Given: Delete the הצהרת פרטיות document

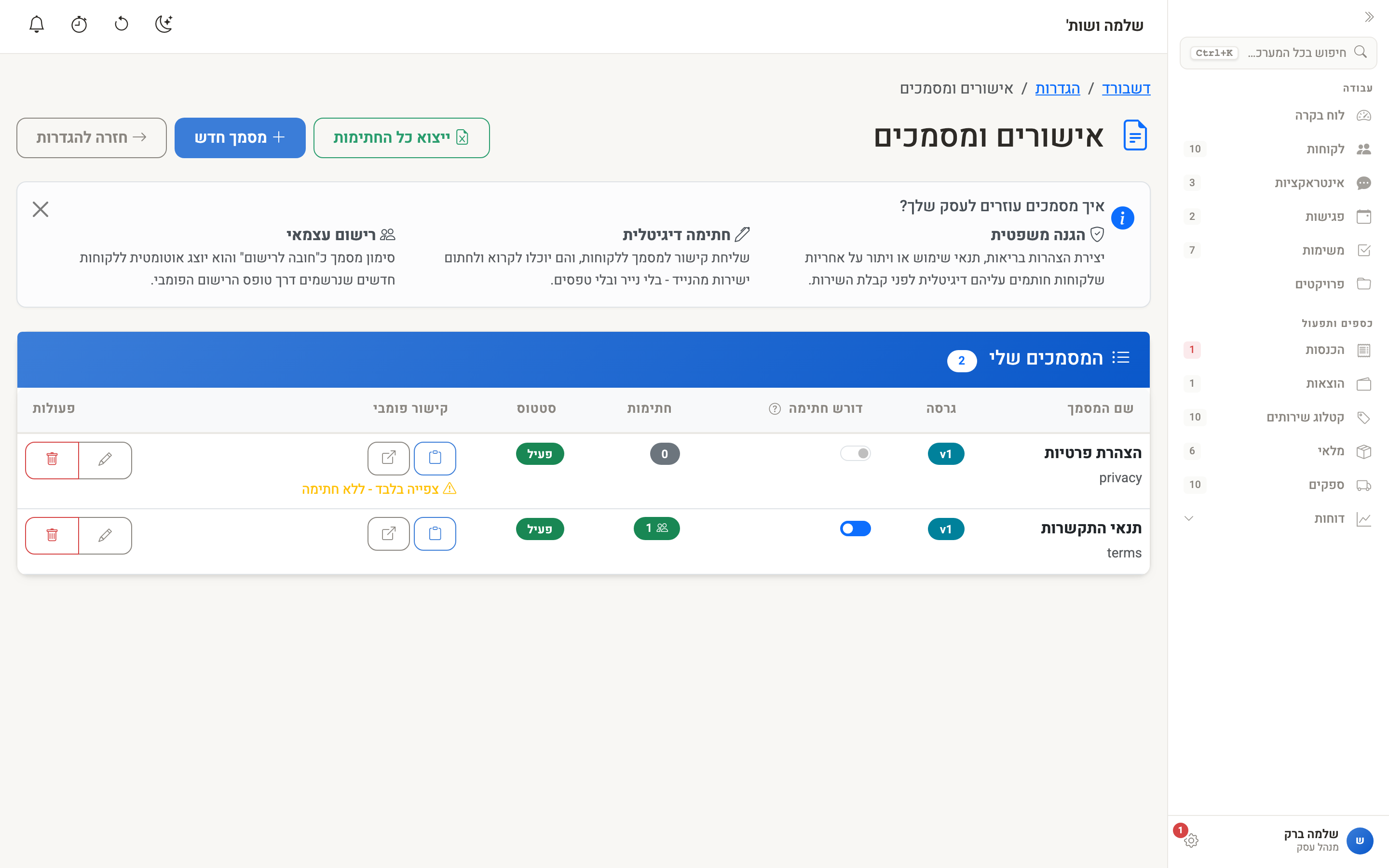Looking at the screenshot, I should click(52, 460).
